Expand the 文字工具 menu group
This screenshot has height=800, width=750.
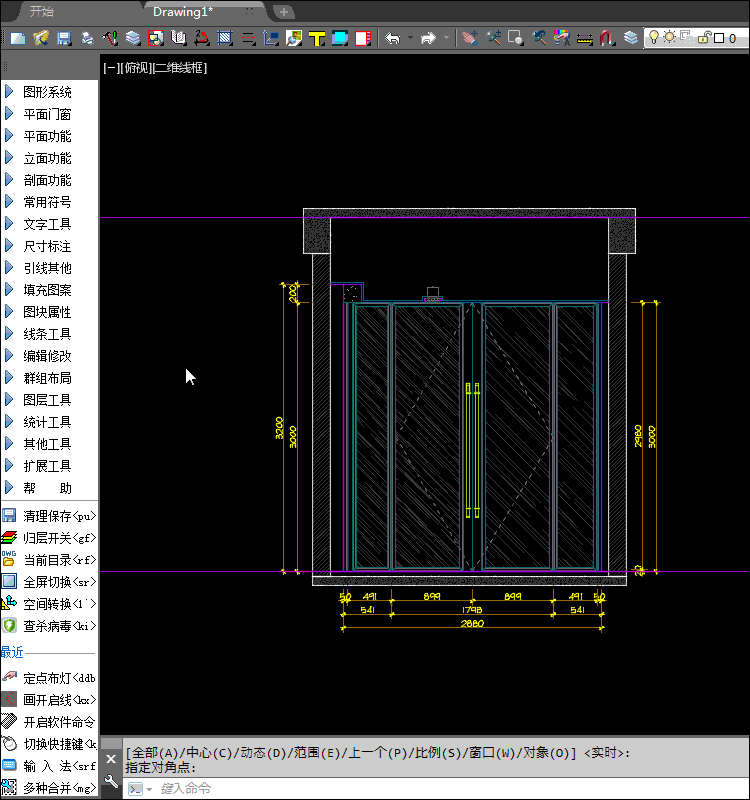(49, 224)
